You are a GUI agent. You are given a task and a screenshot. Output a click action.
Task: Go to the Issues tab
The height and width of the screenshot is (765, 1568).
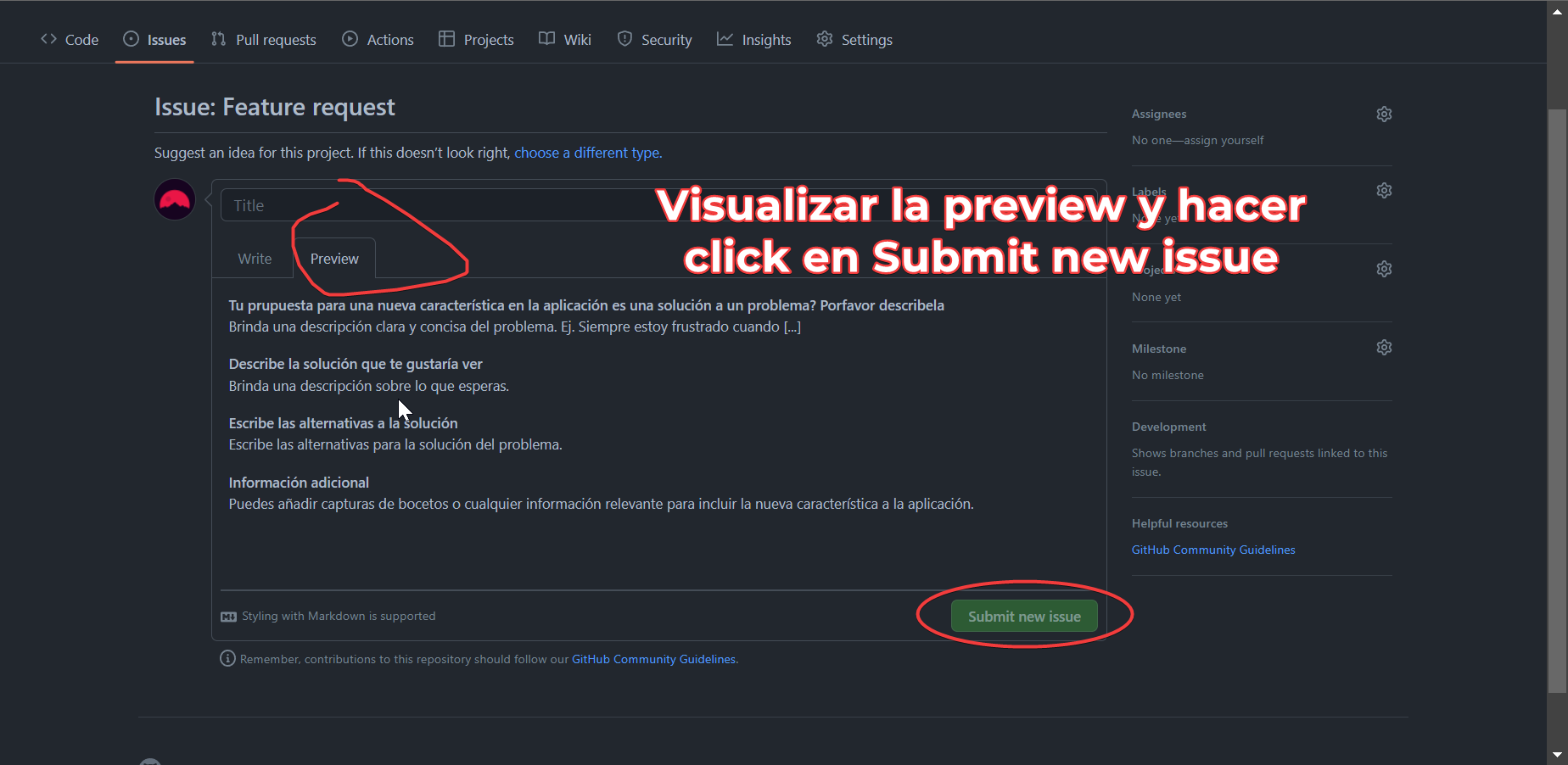(154, 40)
